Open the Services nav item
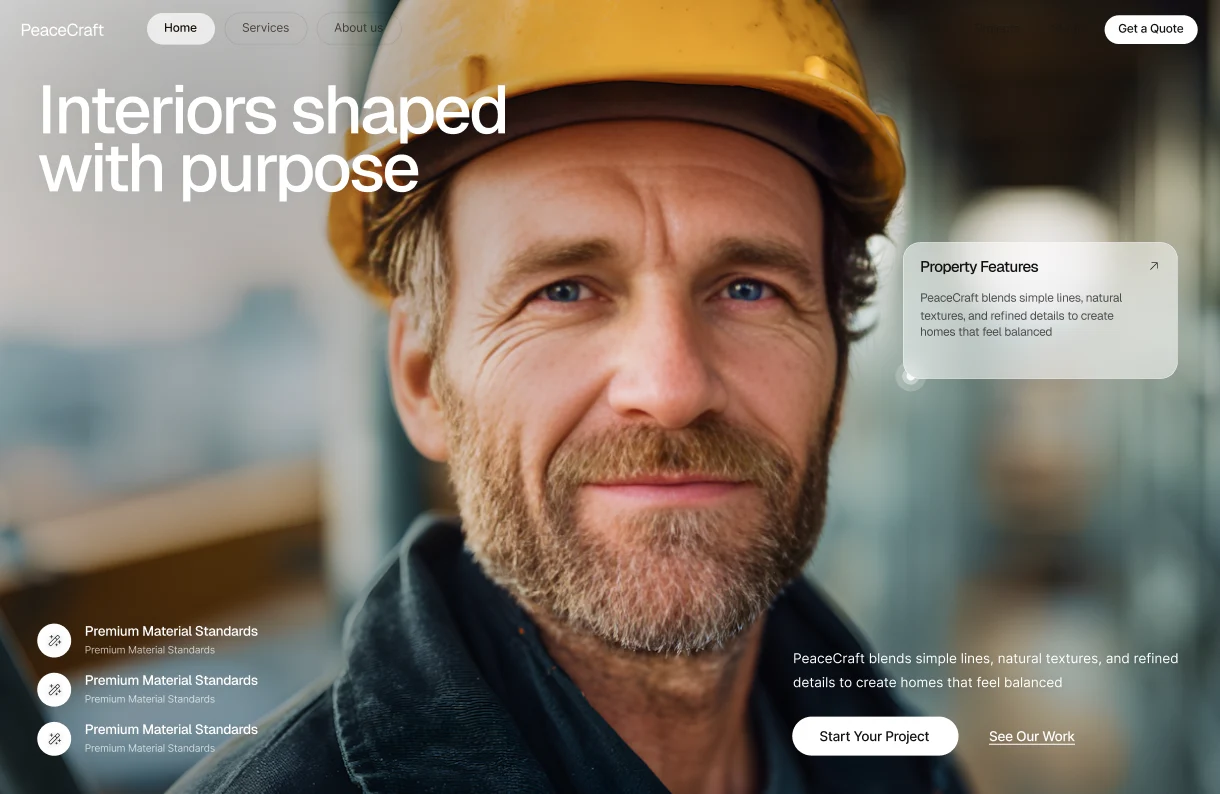The image size is (1220, 794). click(x=265, y=28)
